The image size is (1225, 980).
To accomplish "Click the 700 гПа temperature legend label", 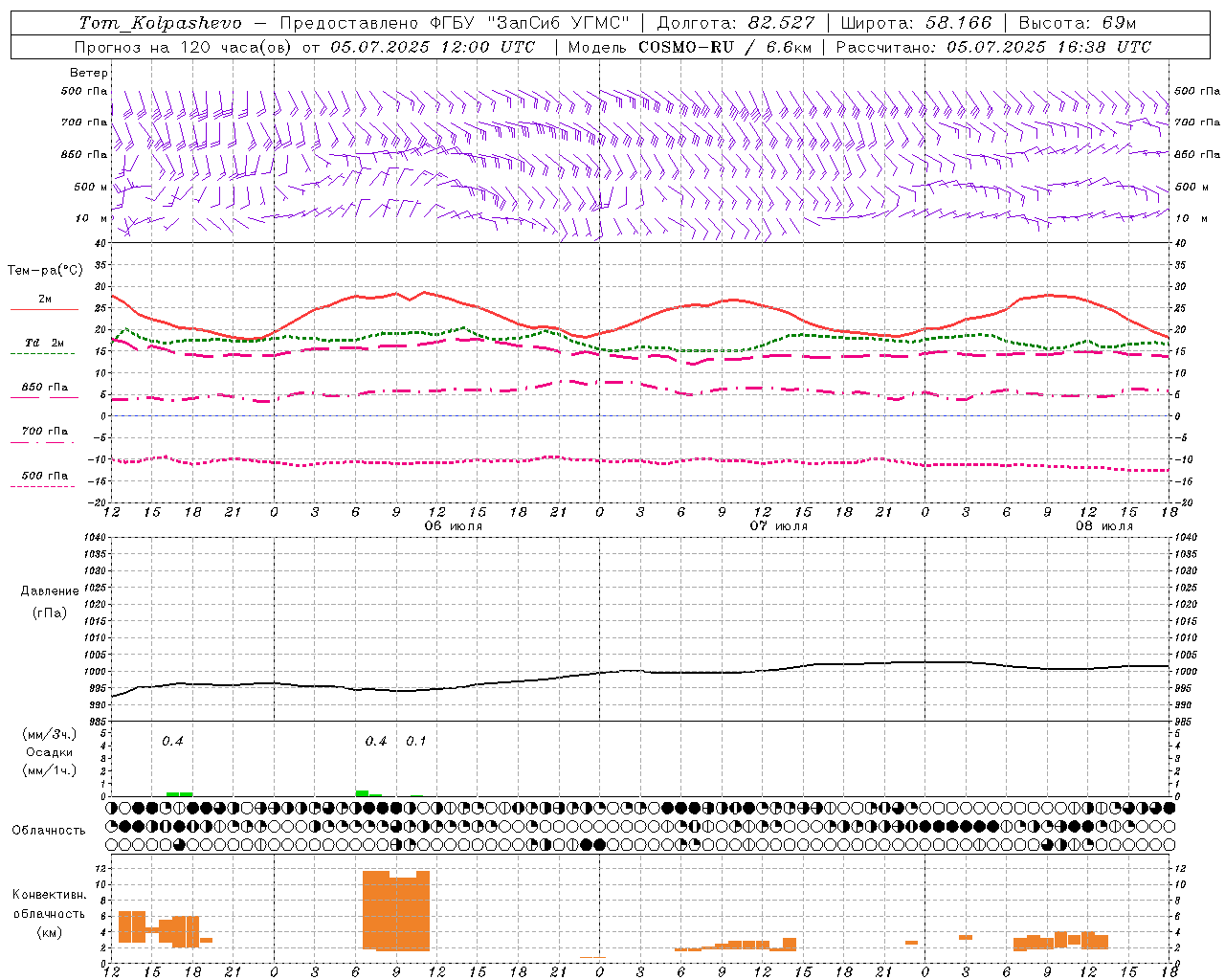I will point(45,432).
